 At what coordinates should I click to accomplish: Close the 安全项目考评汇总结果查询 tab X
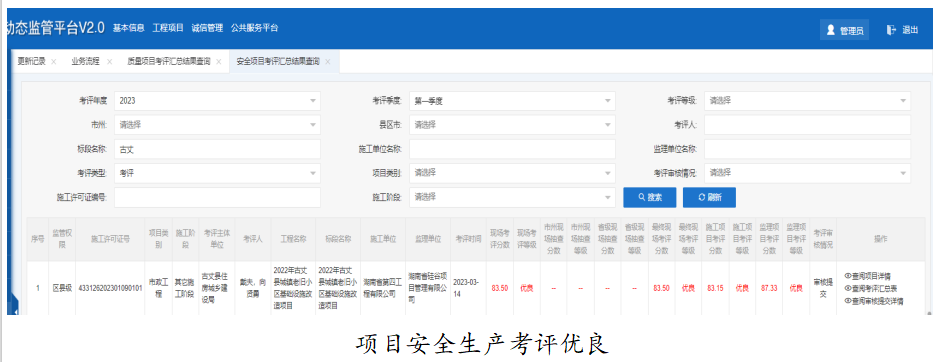(x=328, y=62)
